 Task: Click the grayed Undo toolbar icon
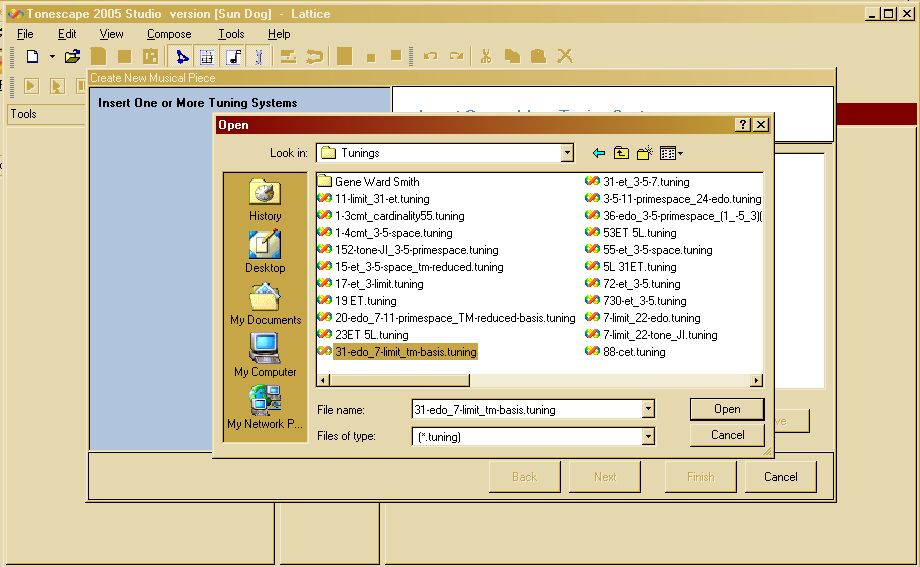(431, 56)
